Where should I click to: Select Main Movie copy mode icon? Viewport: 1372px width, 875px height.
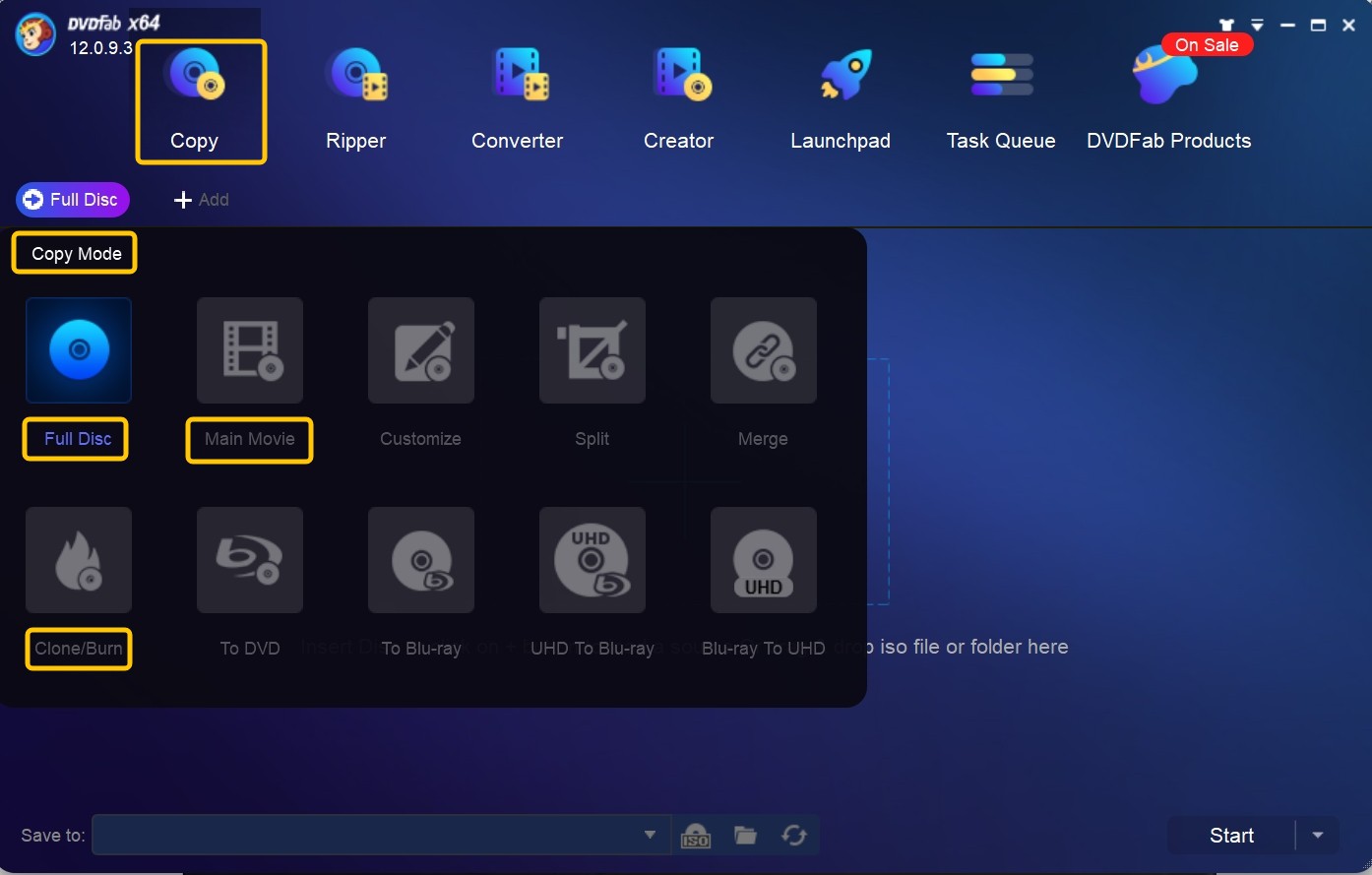point(250,350)
